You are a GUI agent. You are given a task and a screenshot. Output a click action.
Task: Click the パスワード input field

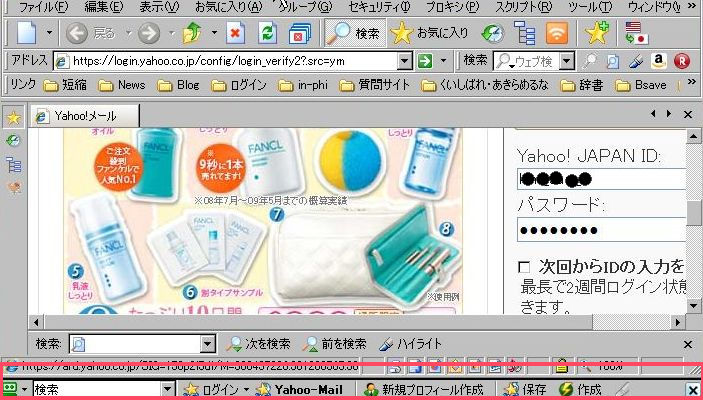[x=601, y=230]
